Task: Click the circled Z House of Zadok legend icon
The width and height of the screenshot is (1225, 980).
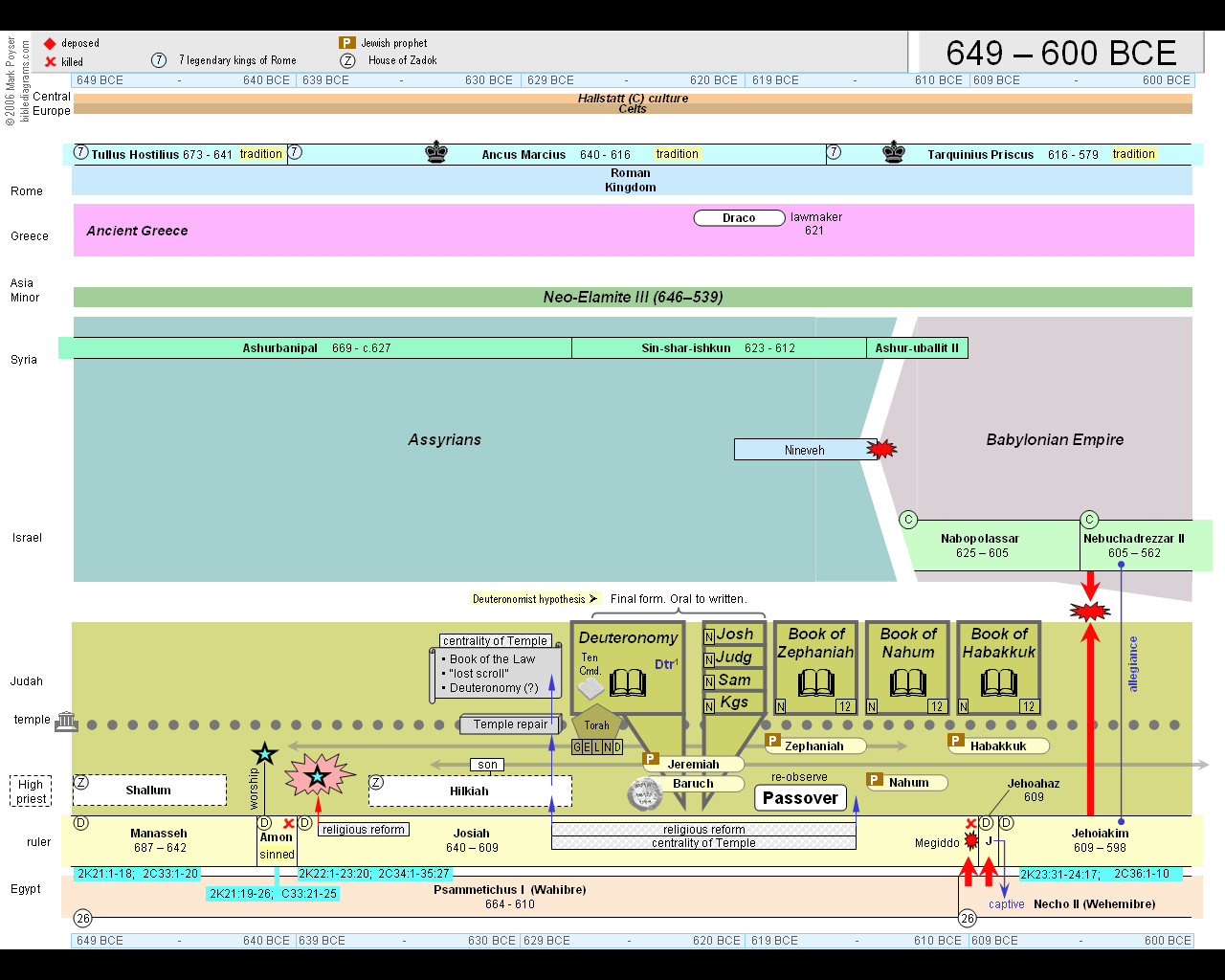Action: (347, 60)
